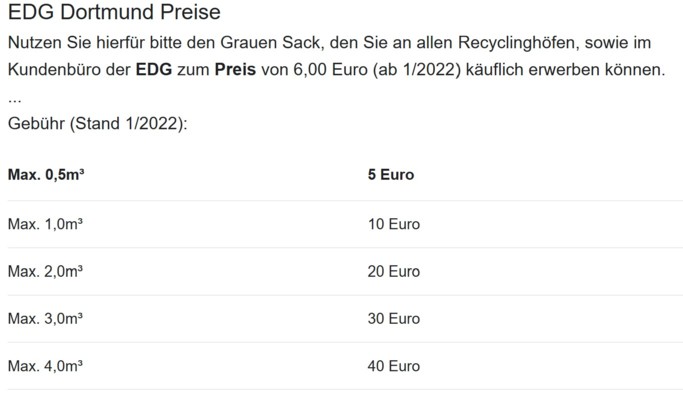Click the bold 'EDG' word in paragraph
683x403 pixels.
coord(154,69)
